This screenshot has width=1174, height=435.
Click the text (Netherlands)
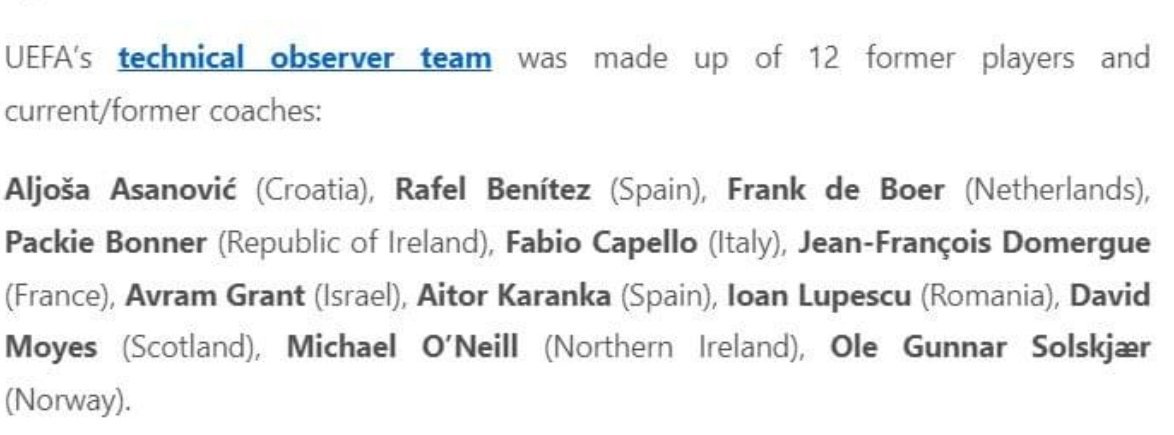pyautogui.click(x=1056, y=191)
